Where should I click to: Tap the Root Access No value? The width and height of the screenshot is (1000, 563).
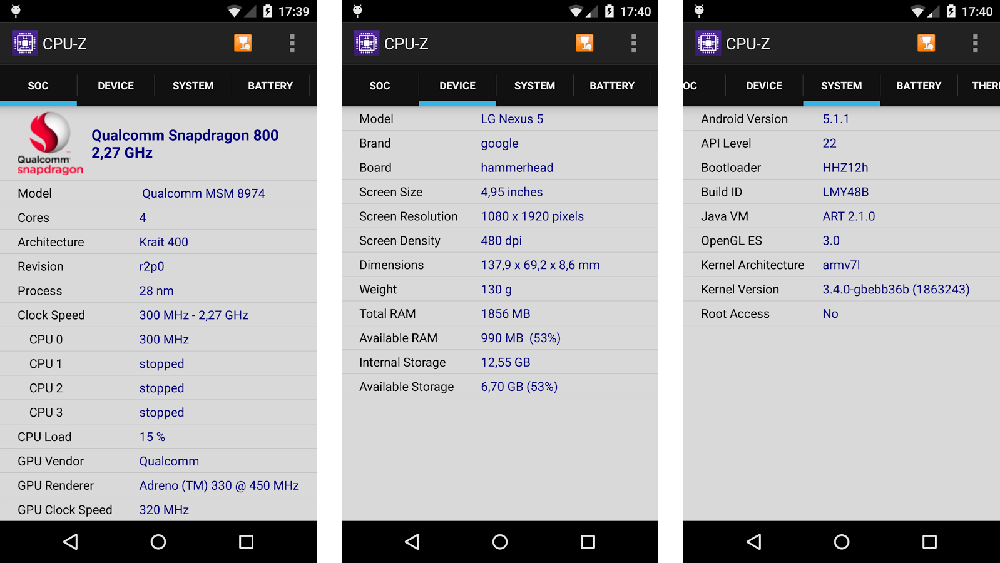point(830,314)
